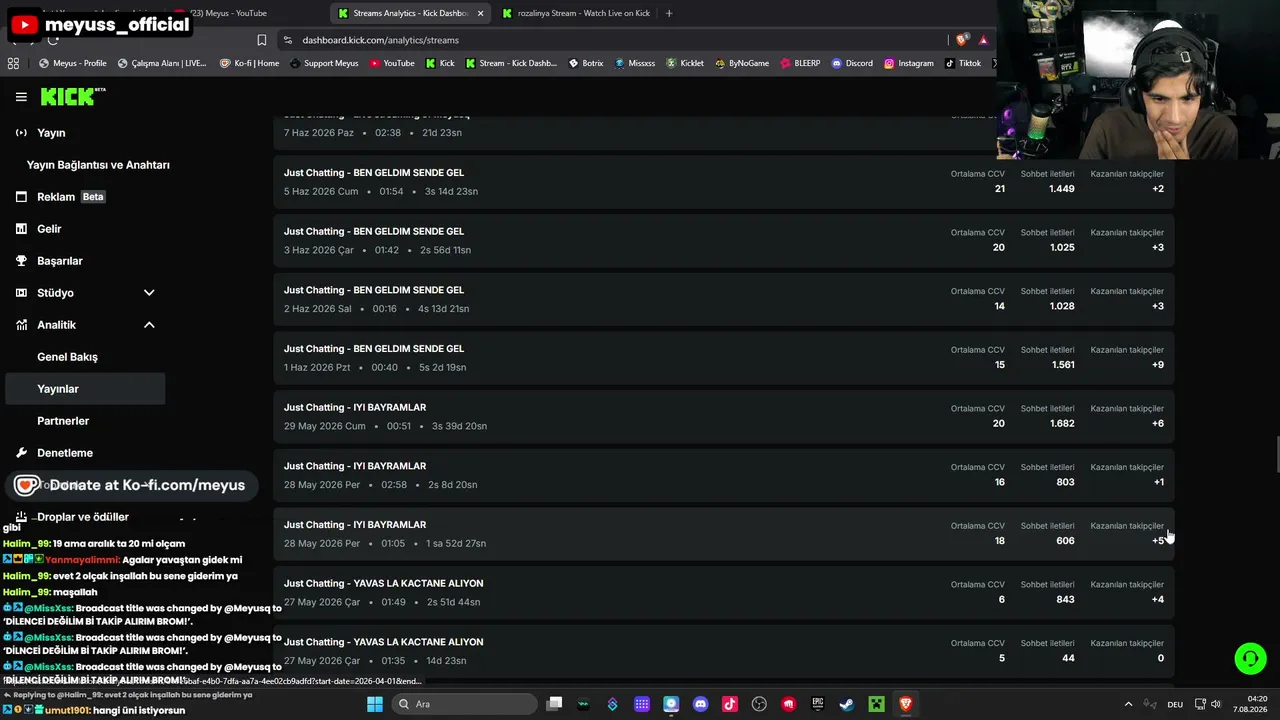Open Task View in the taskbar
The width and height of the screenshot is (1280, 720).
pos(554,704)
